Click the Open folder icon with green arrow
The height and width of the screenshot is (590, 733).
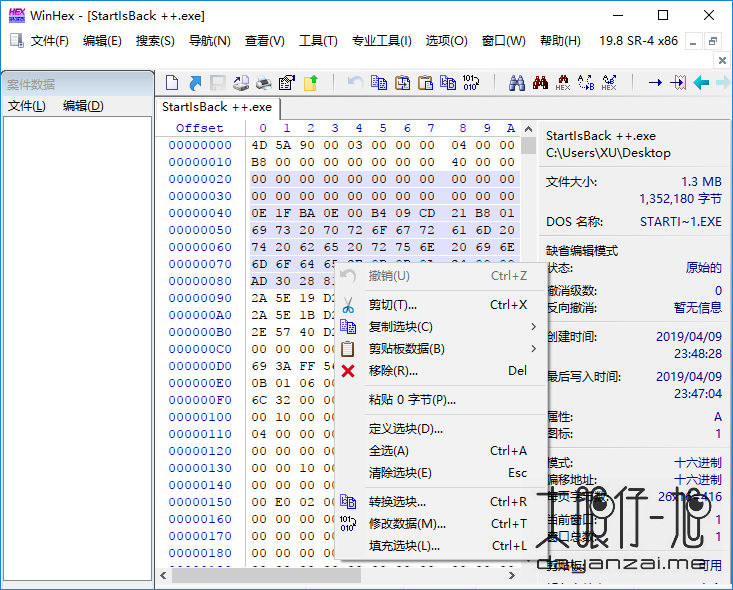[x=310, y=83]
